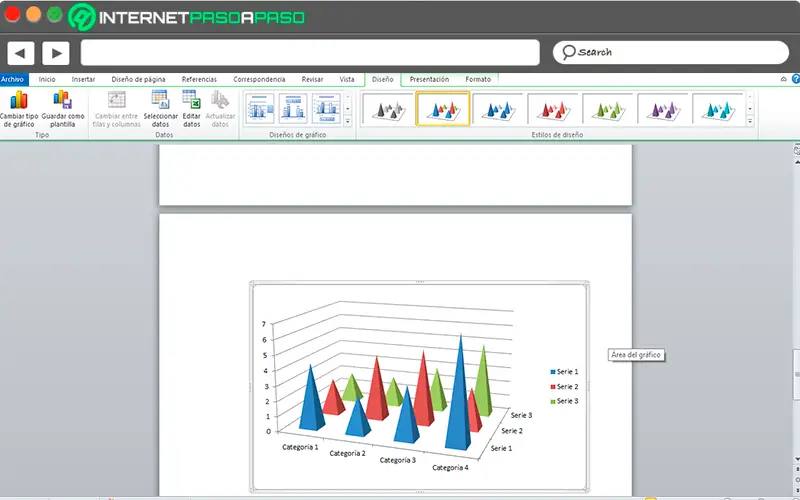Click the empty address bar field
This screenshot has width=800, height=500.
click(310, 53)
